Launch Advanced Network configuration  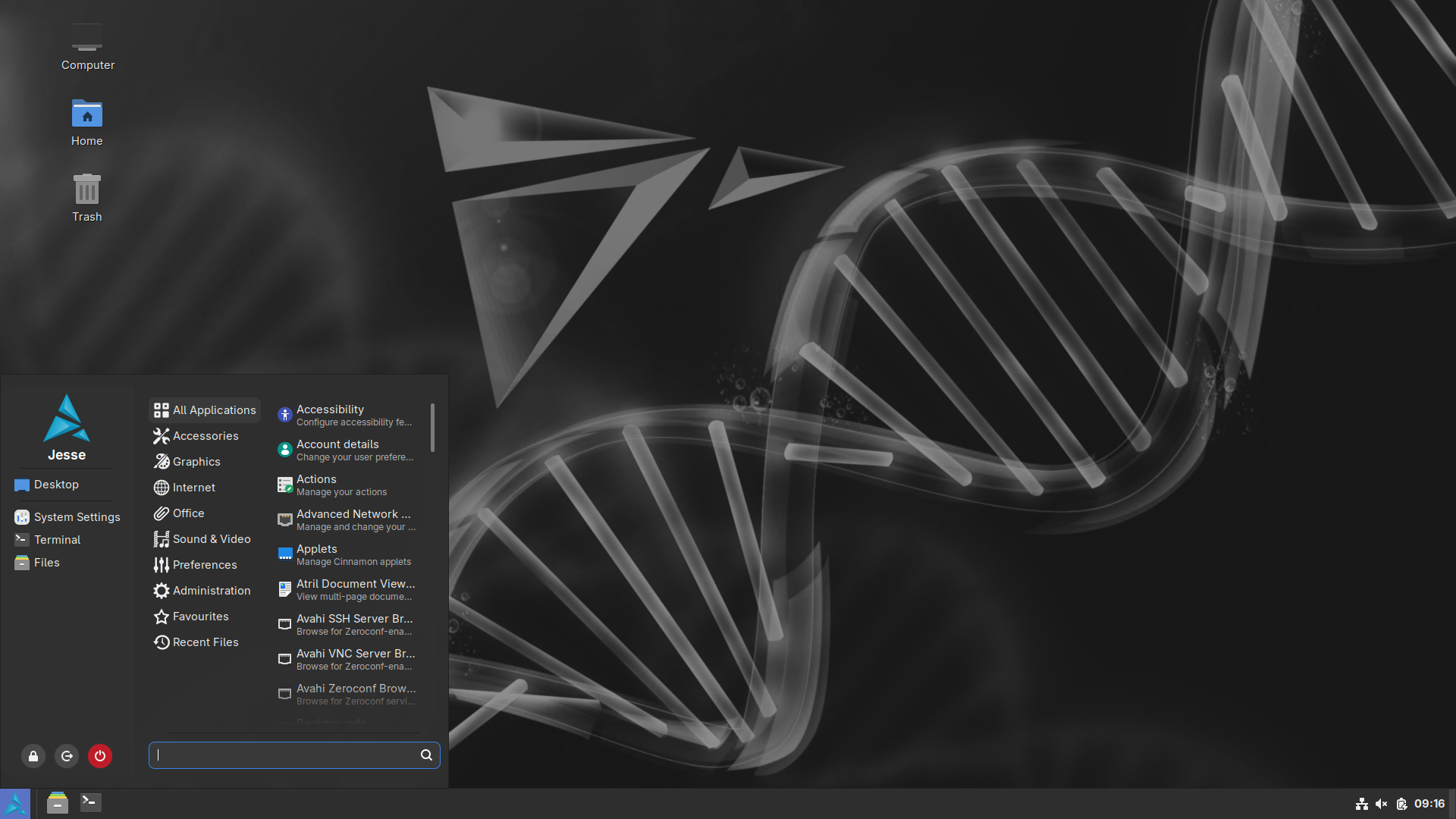tap(349, 519)
